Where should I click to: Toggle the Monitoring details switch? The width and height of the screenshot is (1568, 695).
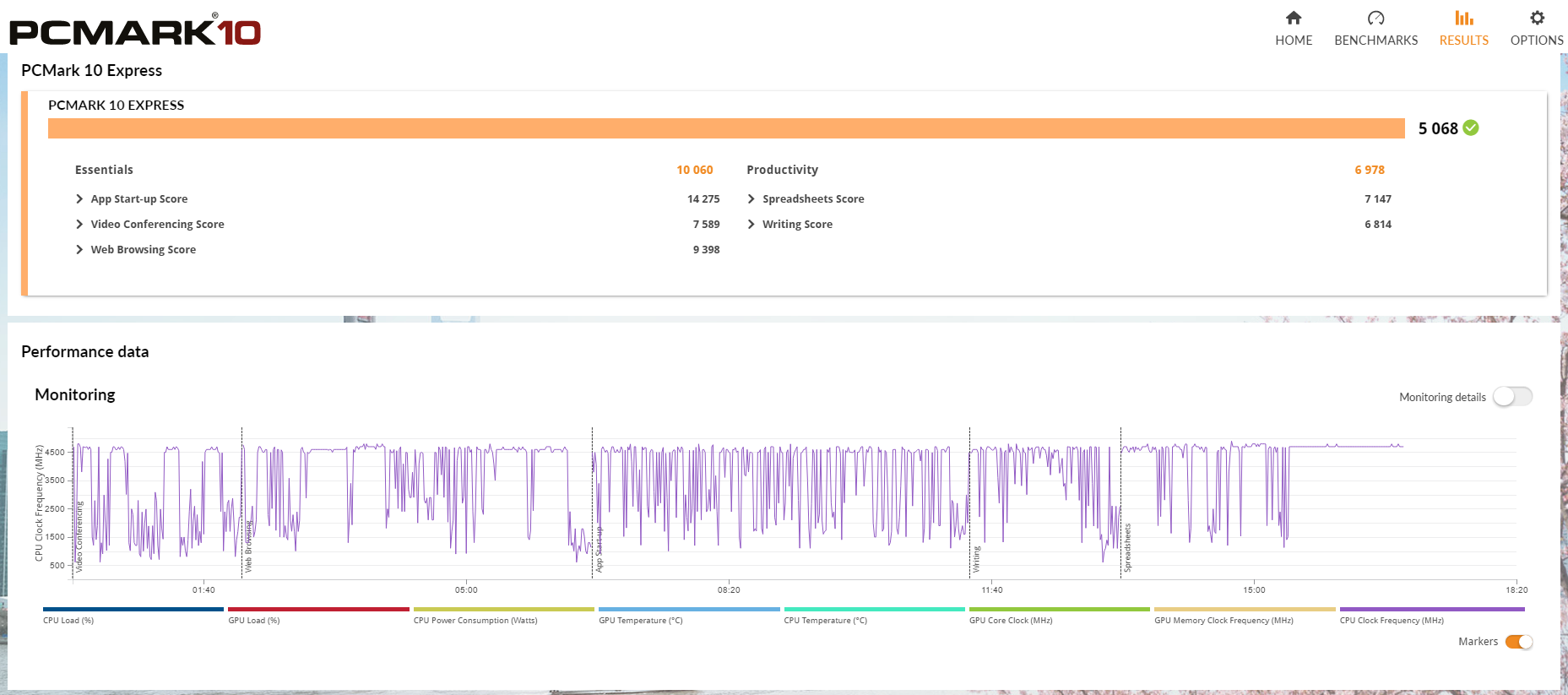pos(1511,397)
